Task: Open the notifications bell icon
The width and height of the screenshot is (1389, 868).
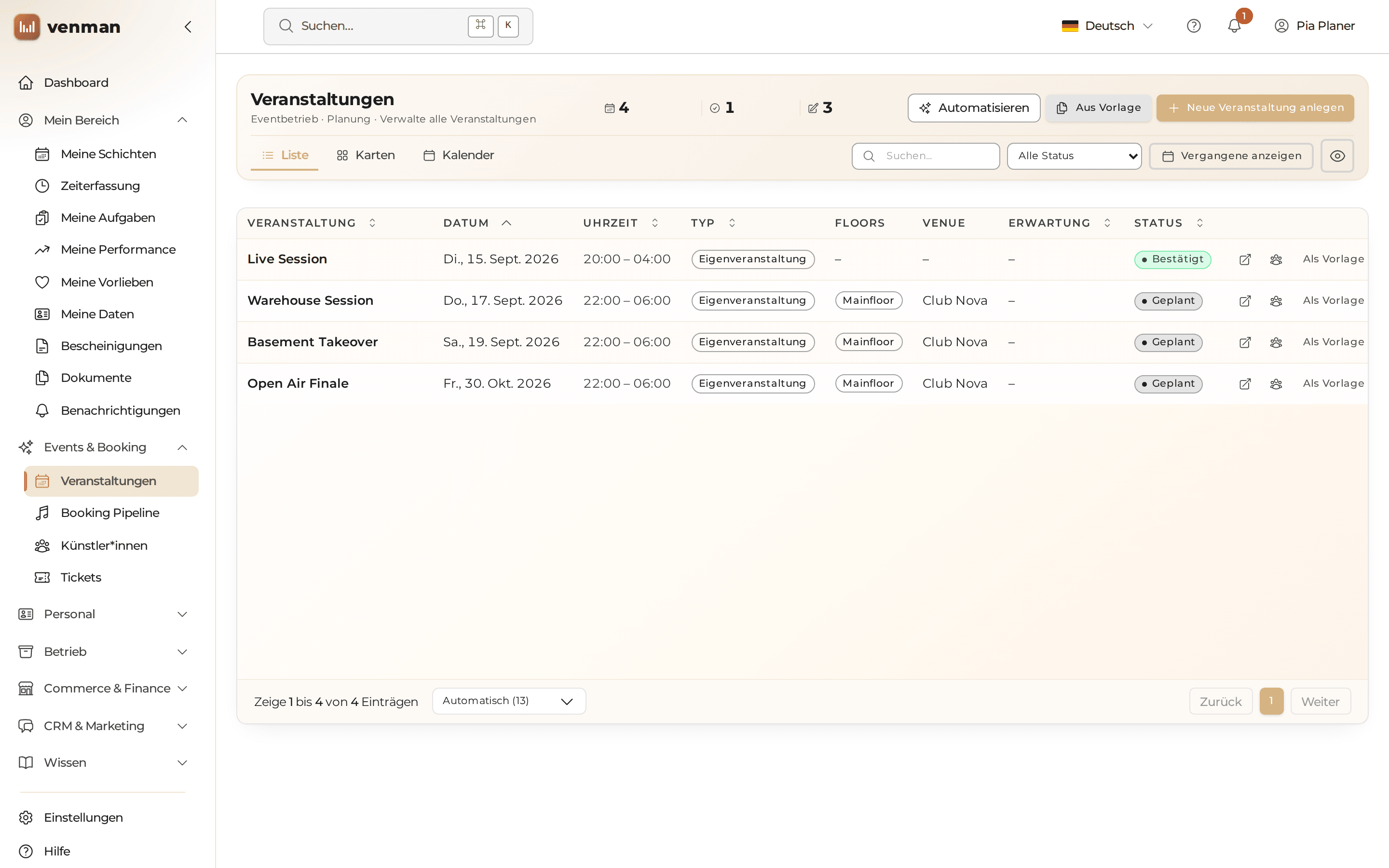Action: [x=1234, y=26]
